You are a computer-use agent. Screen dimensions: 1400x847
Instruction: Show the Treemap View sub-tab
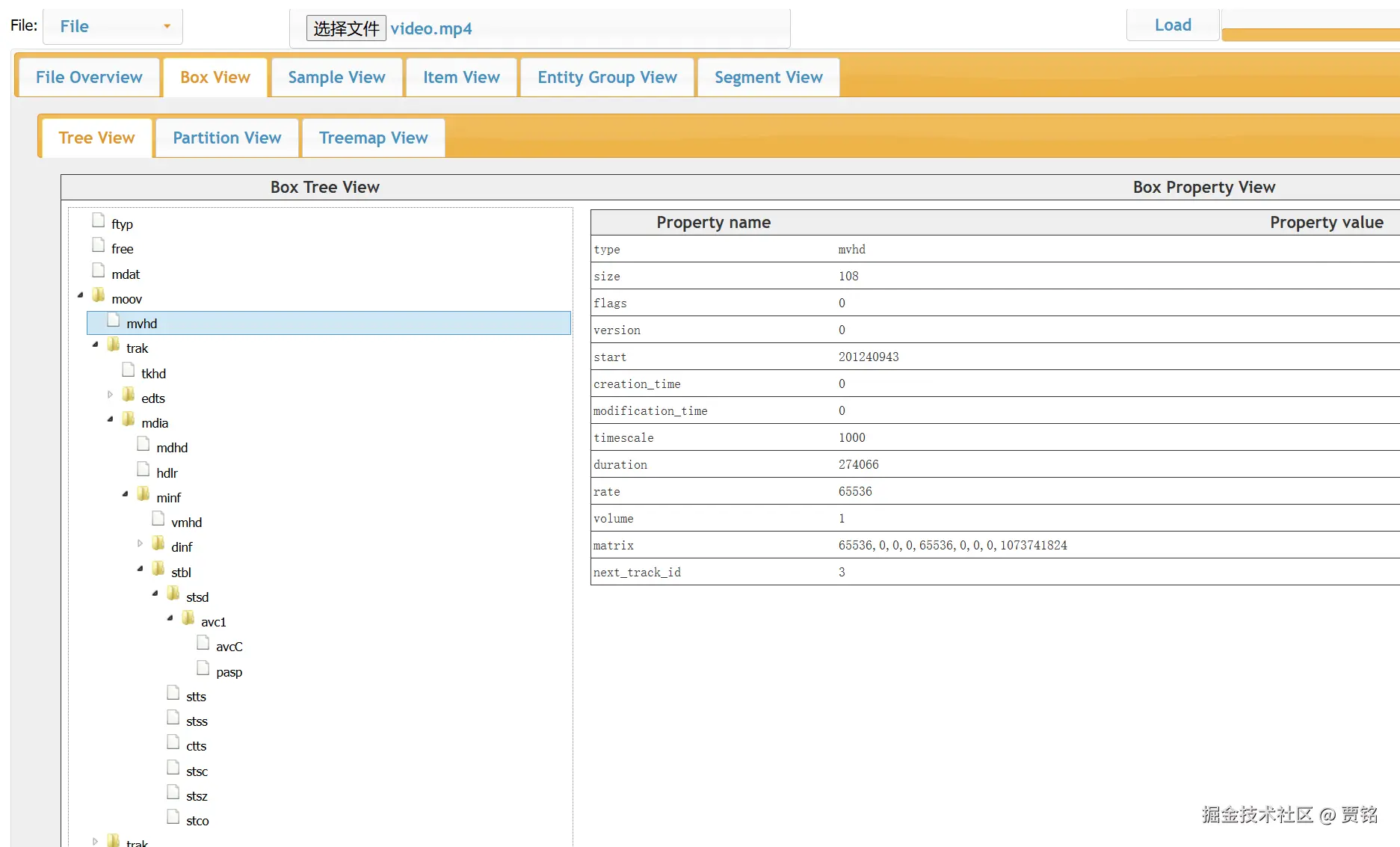click(374, 138)
